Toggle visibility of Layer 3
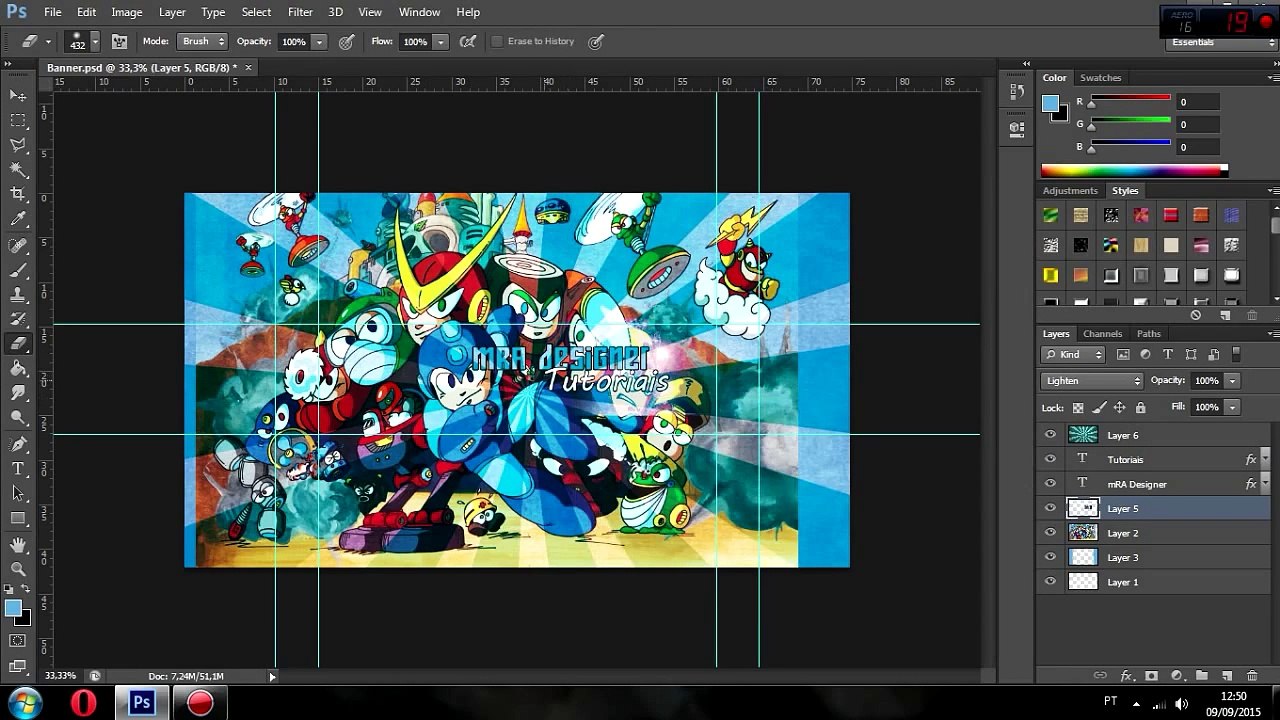Image resolution: width=1280 pixels, height=720 pixels. 1050,557
